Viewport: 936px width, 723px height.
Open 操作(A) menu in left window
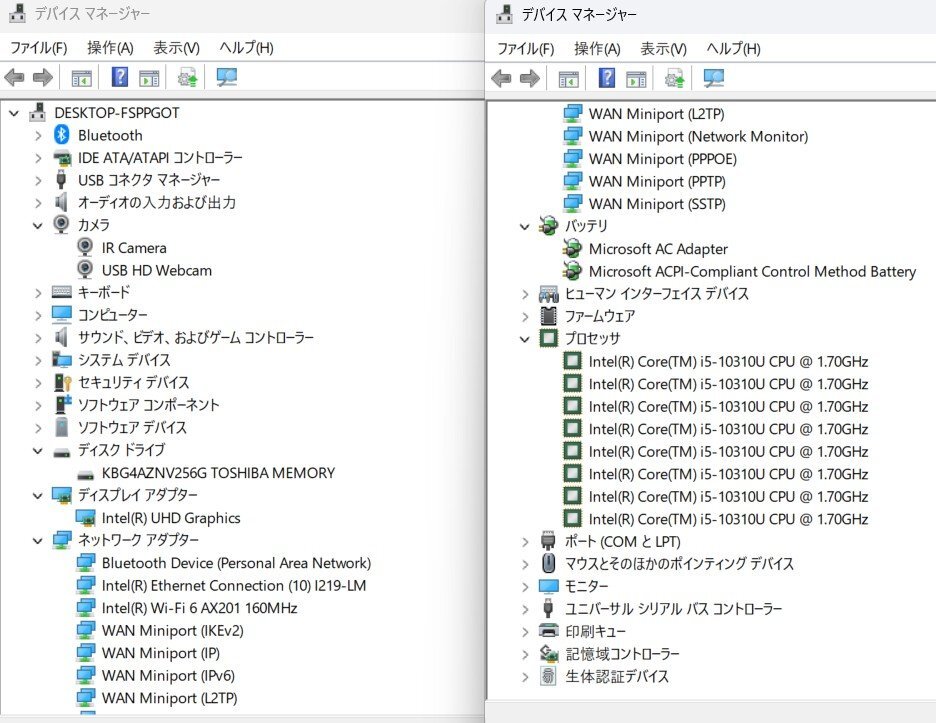click(x=110, y=48)
